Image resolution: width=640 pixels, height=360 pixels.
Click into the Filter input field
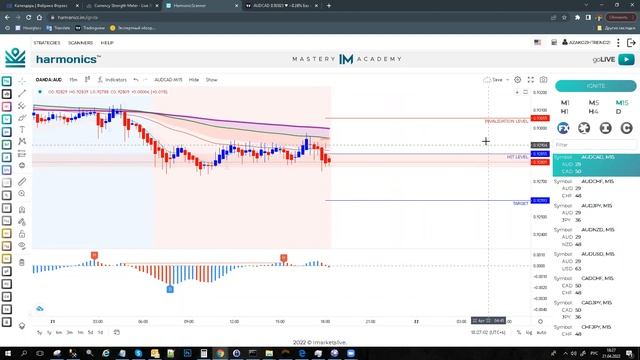[595, 145]
